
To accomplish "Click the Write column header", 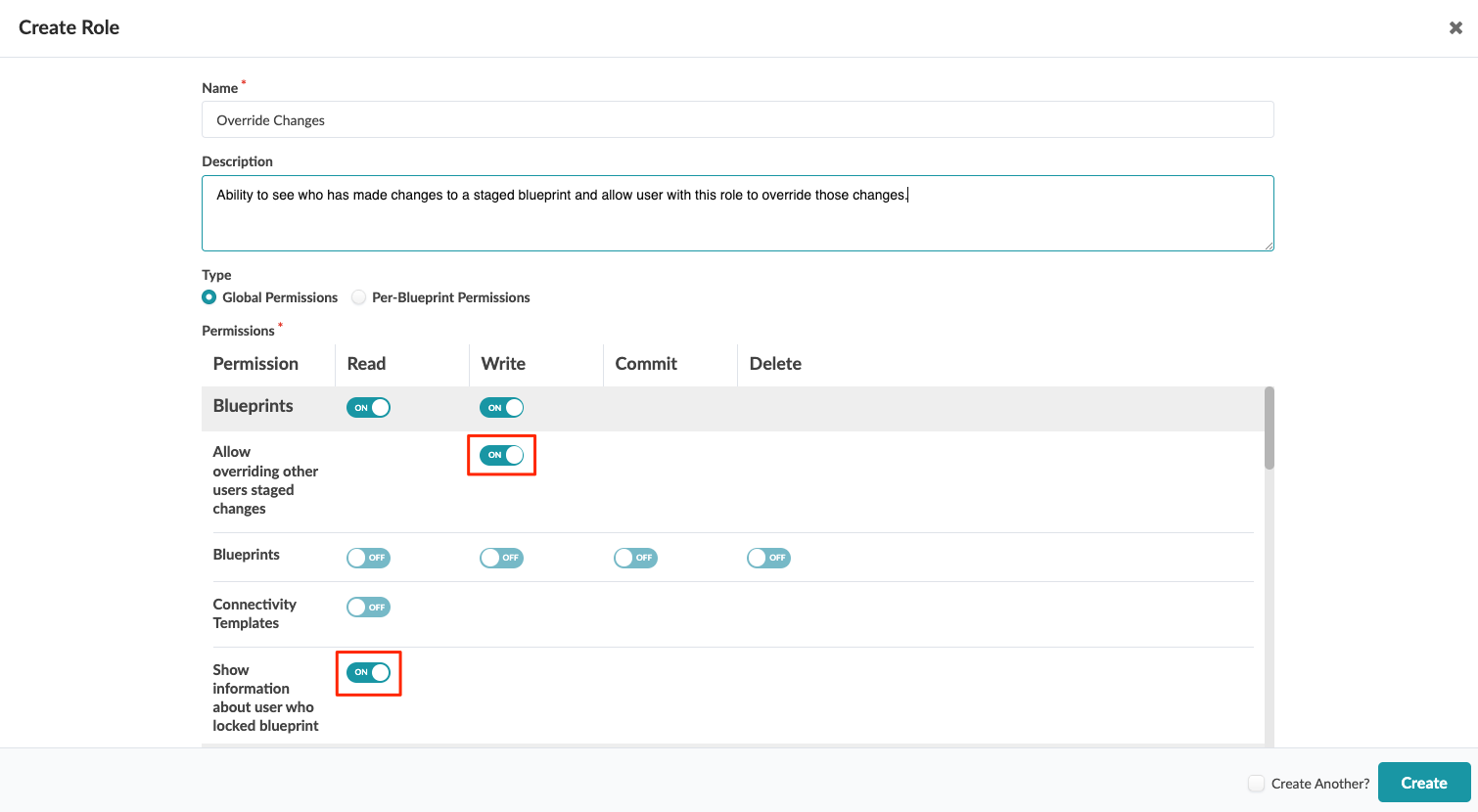I will tap(503, 364).
